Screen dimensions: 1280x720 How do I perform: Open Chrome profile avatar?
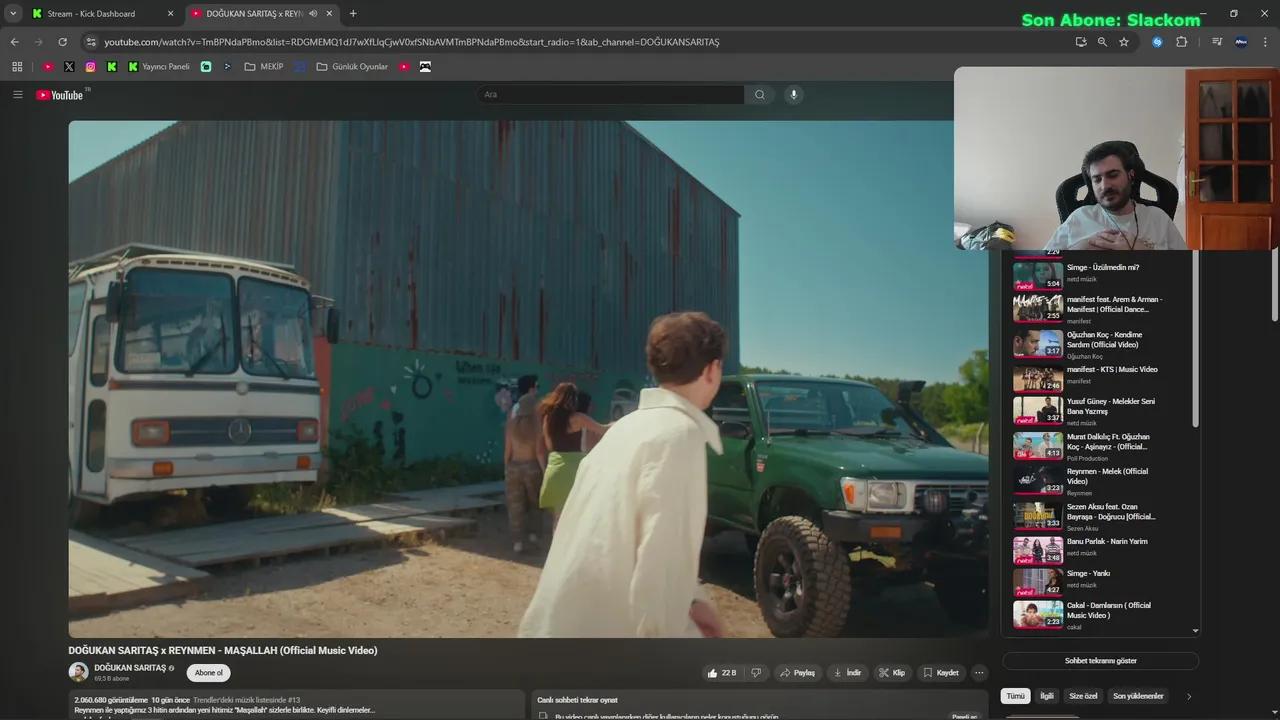[1241, 42]
